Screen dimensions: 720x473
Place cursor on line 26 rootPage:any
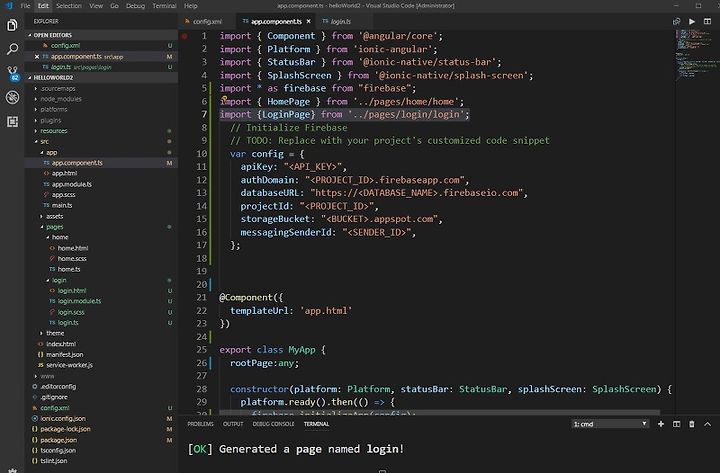point(264,363)
